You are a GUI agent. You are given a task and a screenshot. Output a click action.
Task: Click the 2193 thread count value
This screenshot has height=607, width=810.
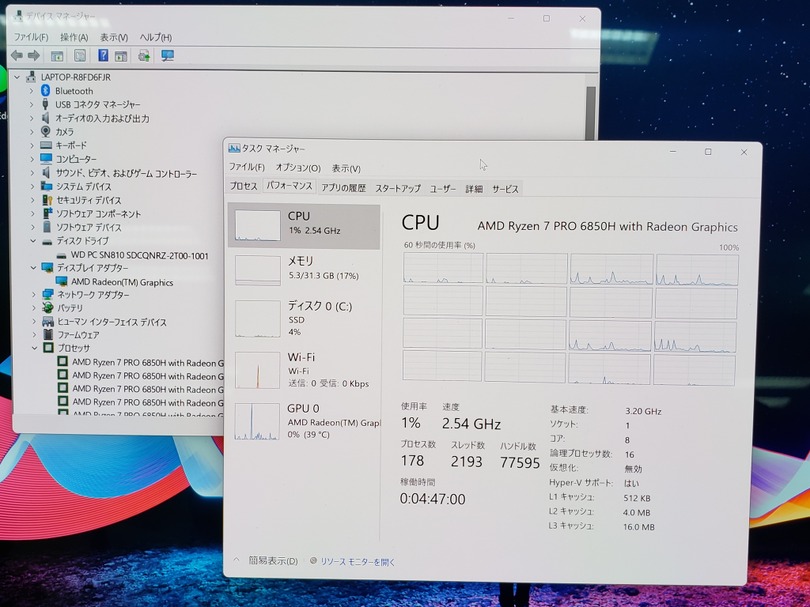466,461
